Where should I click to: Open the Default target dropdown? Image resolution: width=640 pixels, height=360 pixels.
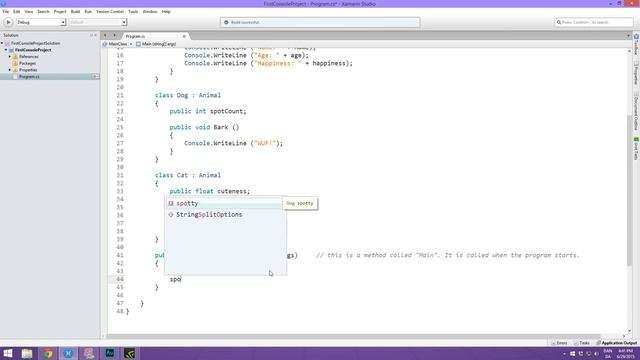[98, 22]
